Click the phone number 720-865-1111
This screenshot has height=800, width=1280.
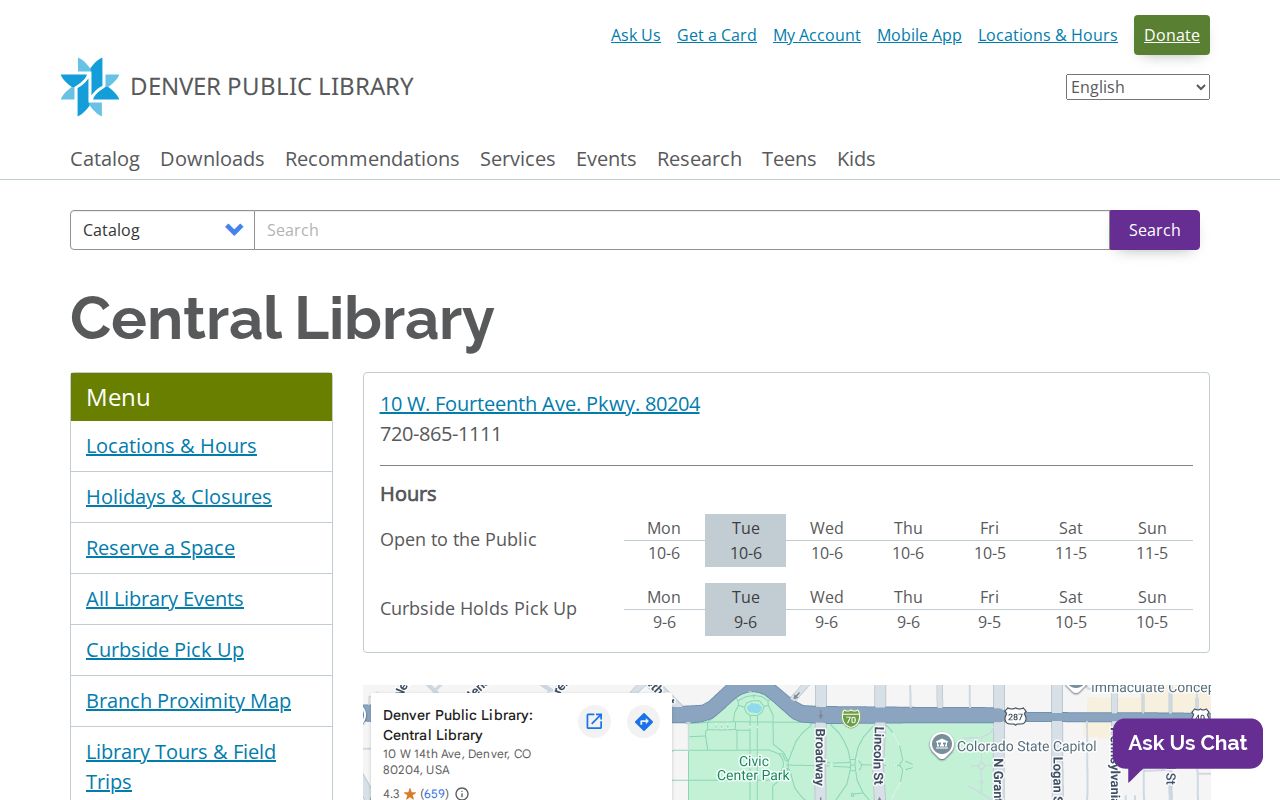point(441,434)
